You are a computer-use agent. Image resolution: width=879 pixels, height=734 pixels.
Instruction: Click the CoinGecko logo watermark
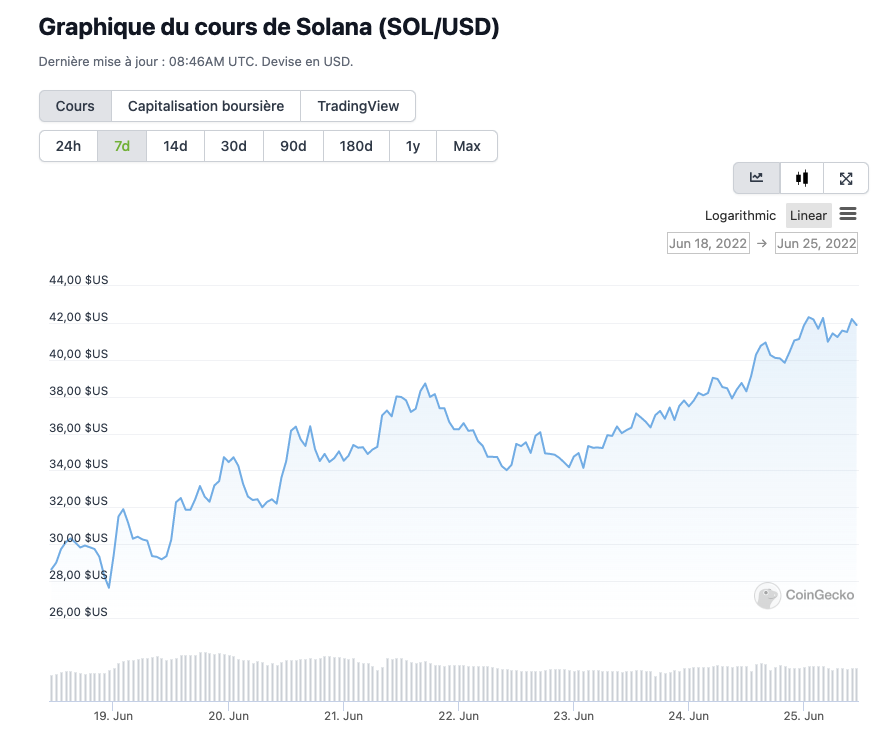pos(805,595)
